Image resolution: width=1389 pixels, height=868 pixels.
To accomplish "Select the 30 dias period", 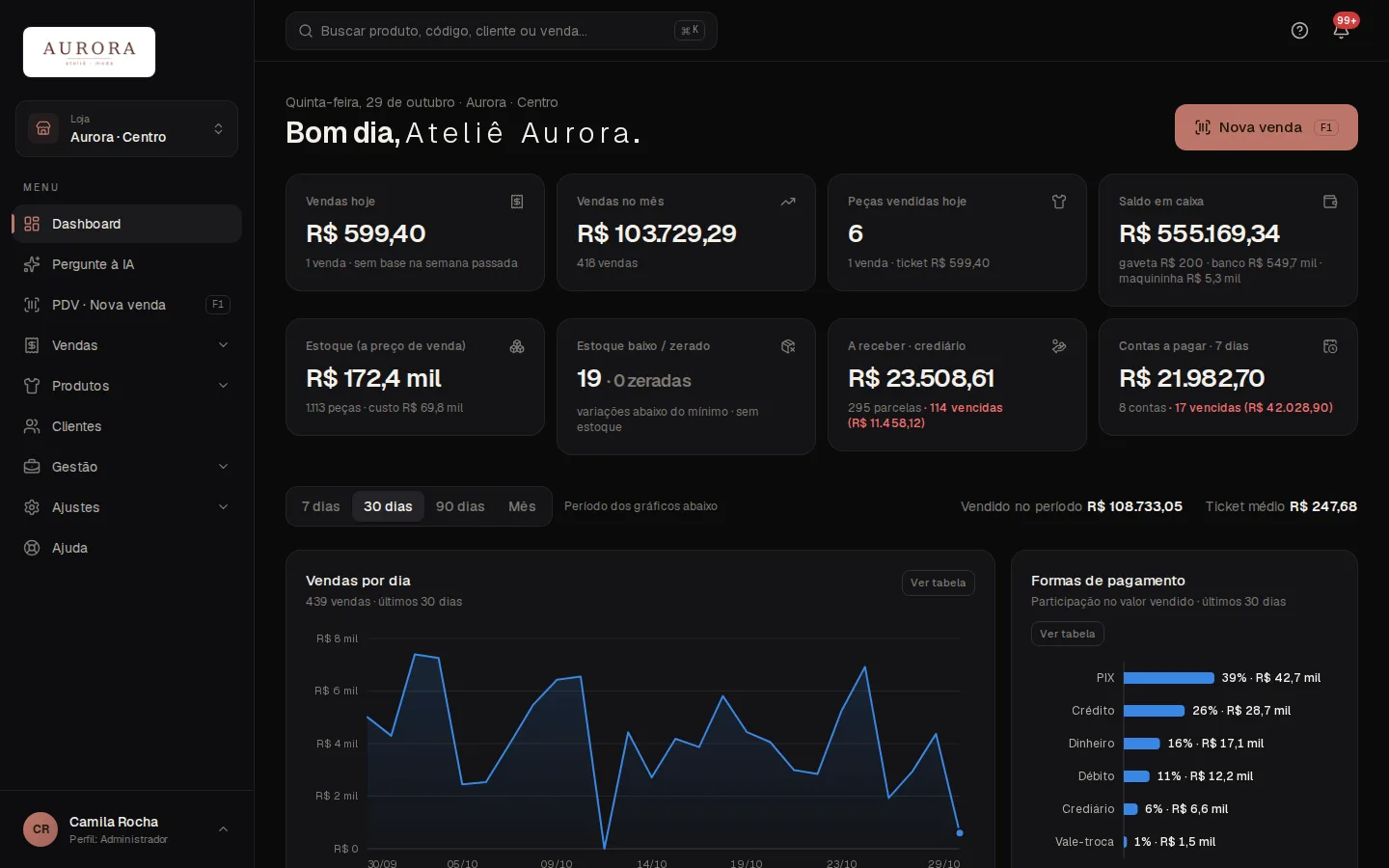I will (x=388, y=506).
